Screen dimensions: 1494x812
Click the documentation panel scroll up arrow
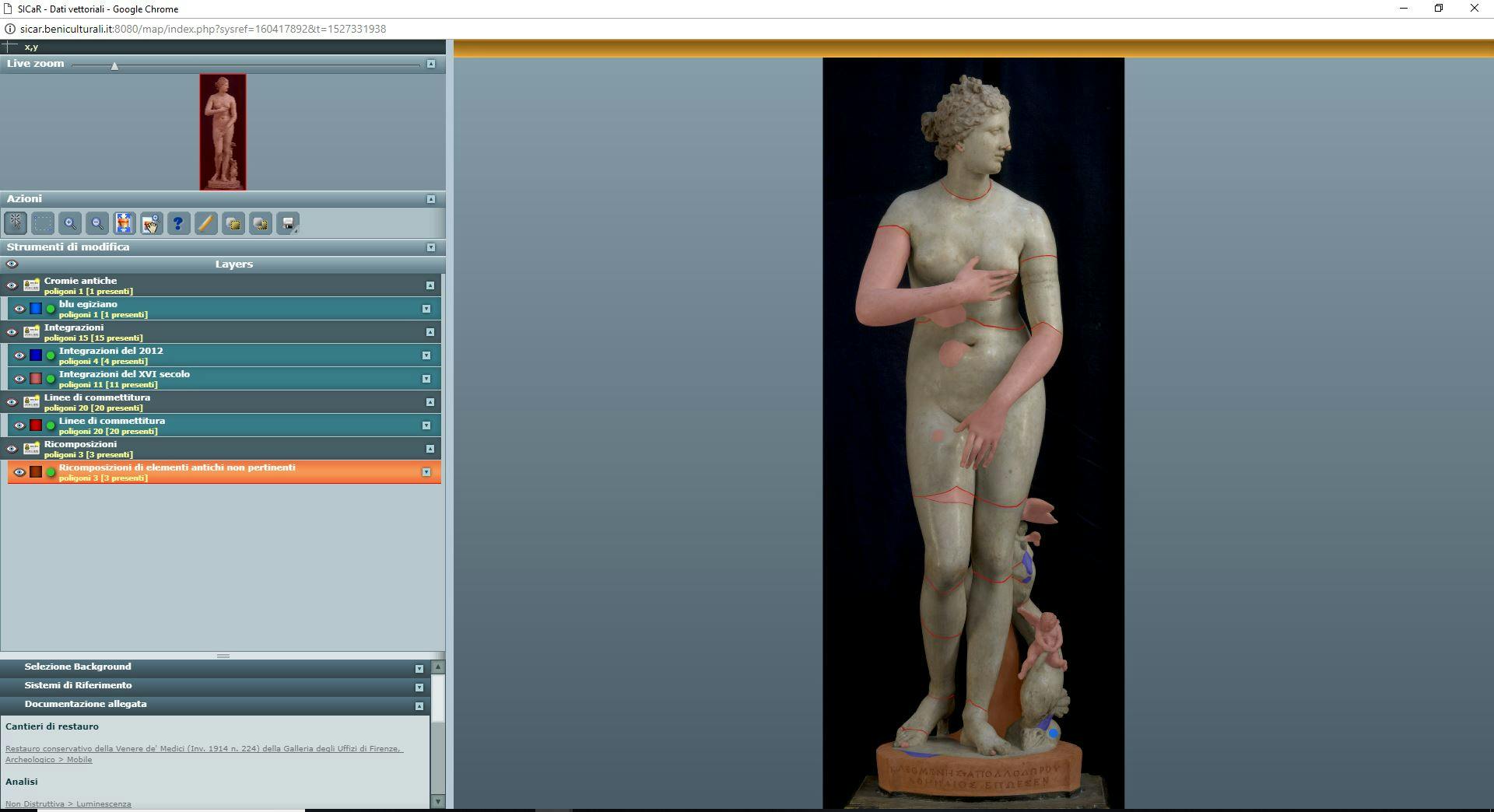(438, 667)
